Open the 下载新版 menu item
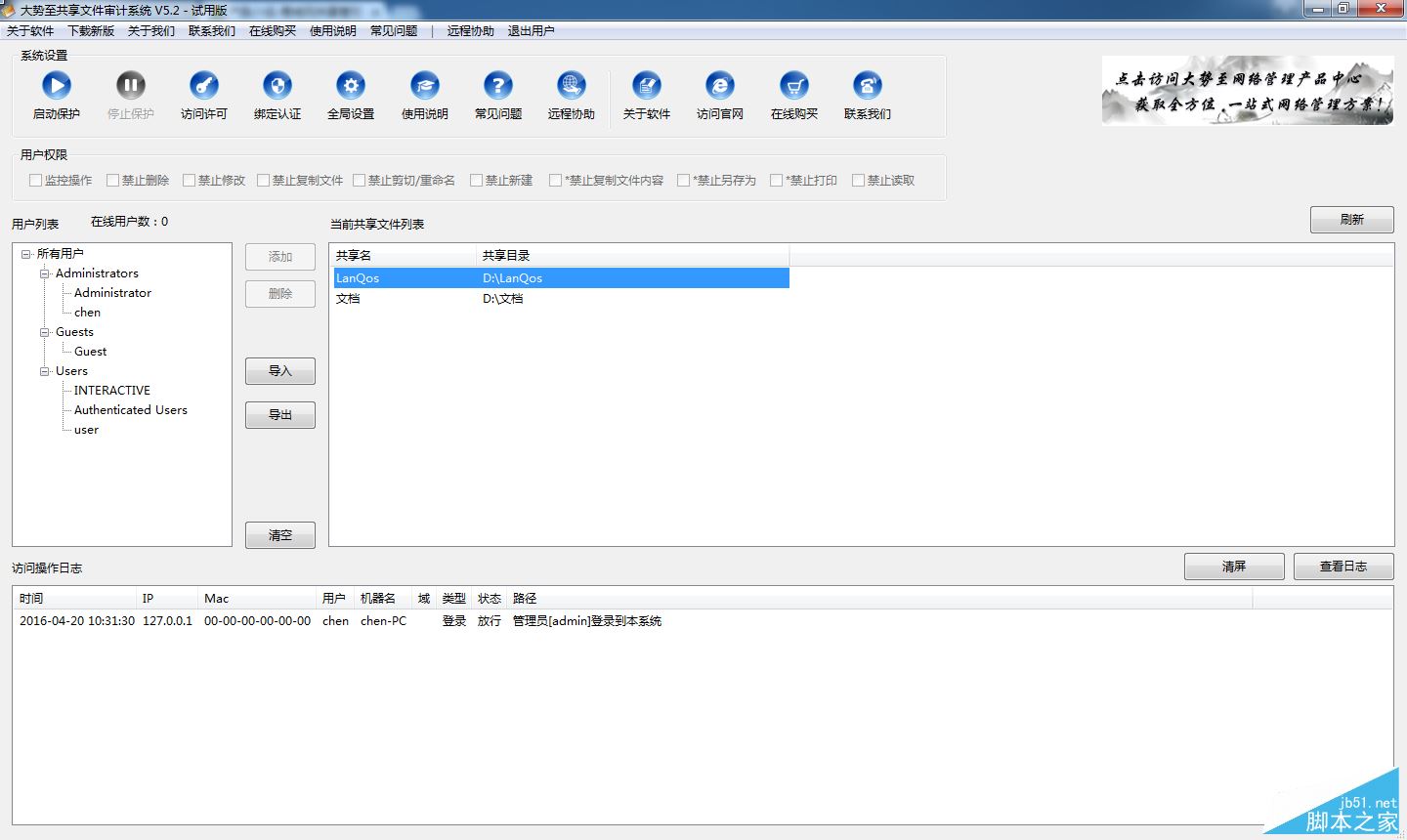Viewport: 1407px width, 840px height. 91,31
